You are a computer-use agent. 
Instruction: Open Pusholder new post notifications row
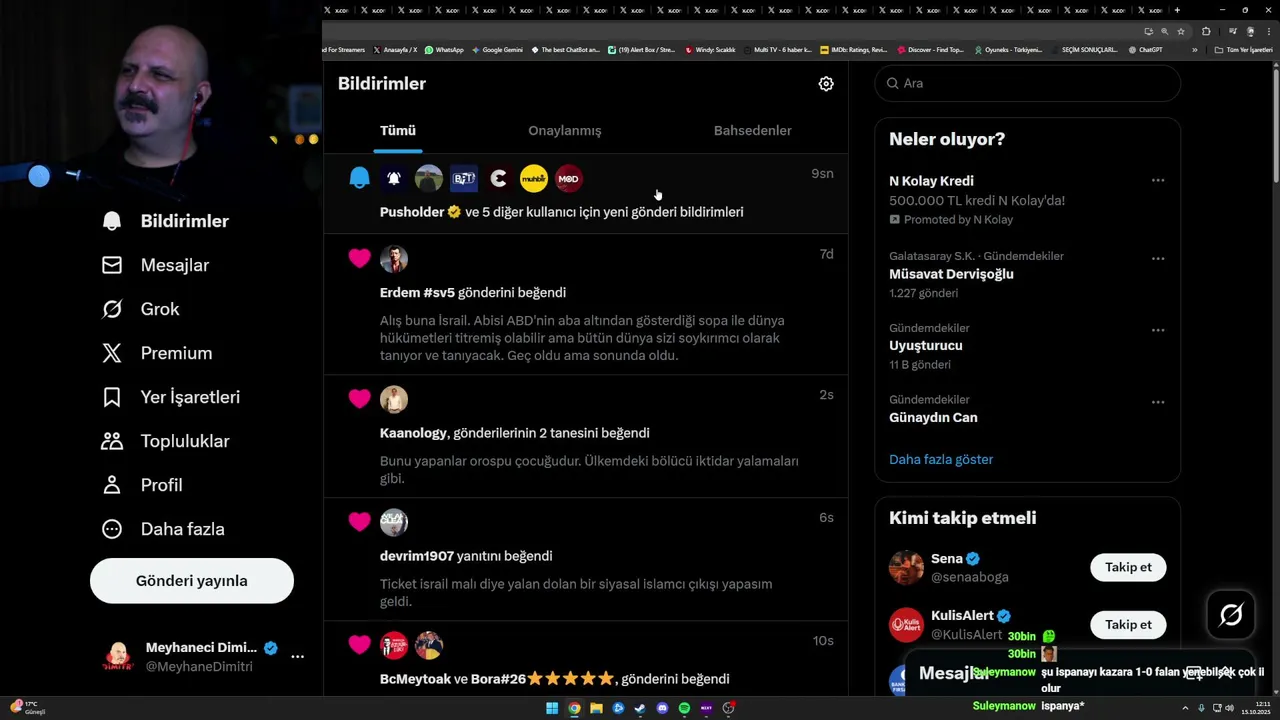pyautogui.click(x=586, y=194)
